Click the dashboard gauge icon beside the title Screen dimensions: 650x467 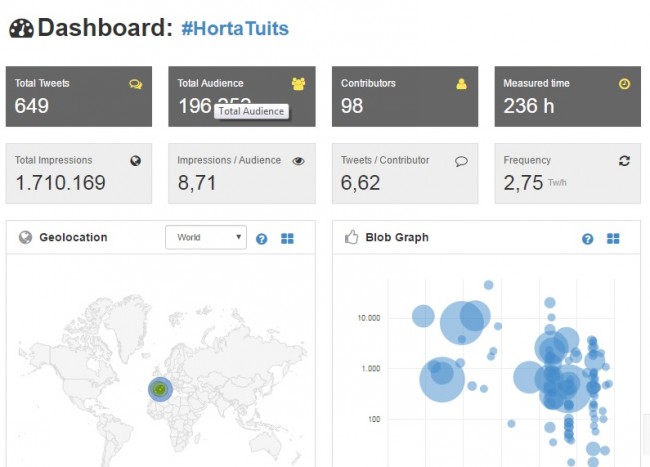click(x=21, y=29)
